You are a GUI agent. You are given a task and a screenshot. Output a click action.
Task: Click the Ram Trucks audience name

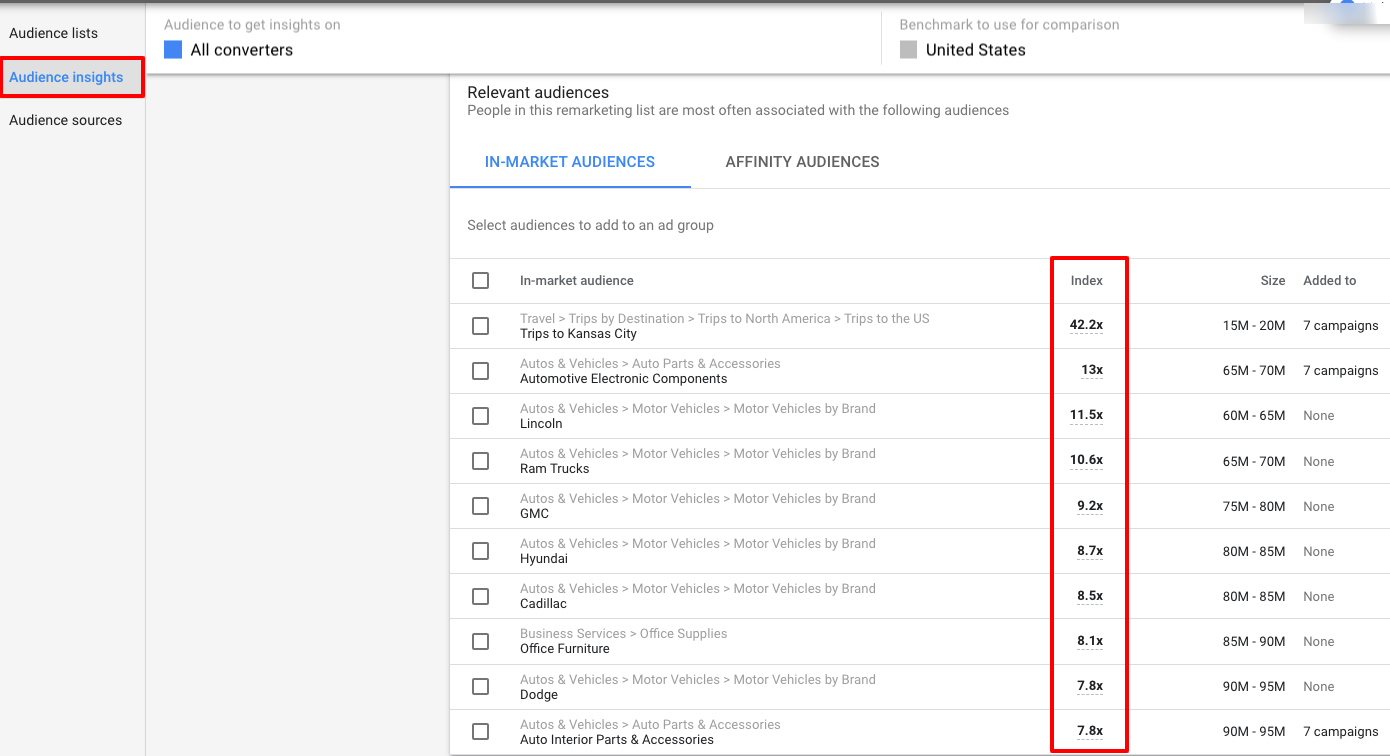555,469
